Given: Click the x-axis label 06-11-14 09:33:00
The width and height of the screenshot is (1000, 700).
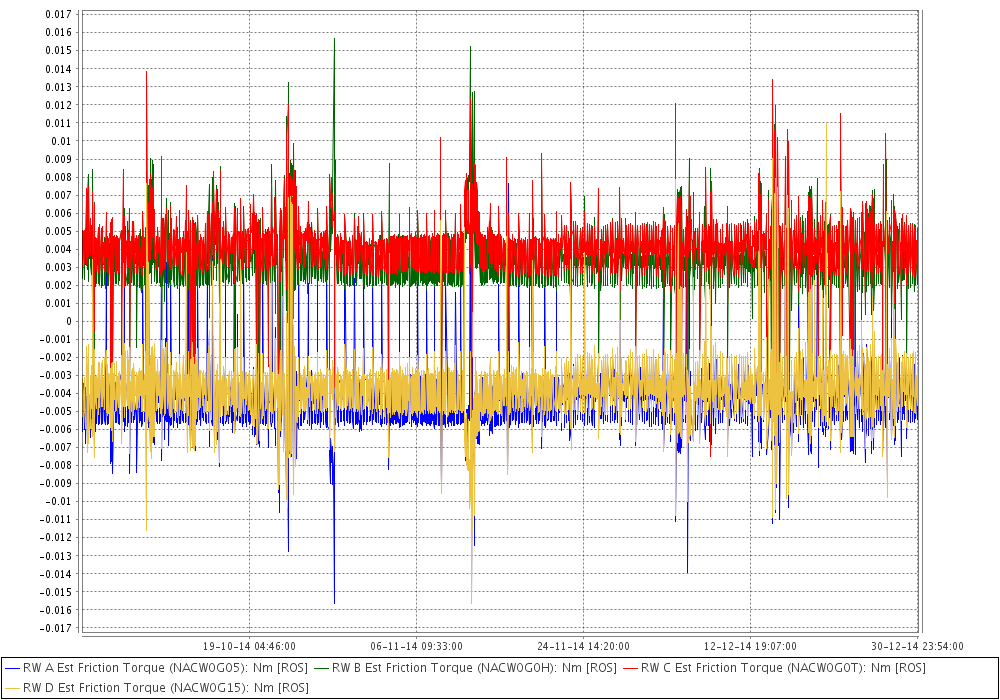Looking at the screenshot, I should point(416,646).
